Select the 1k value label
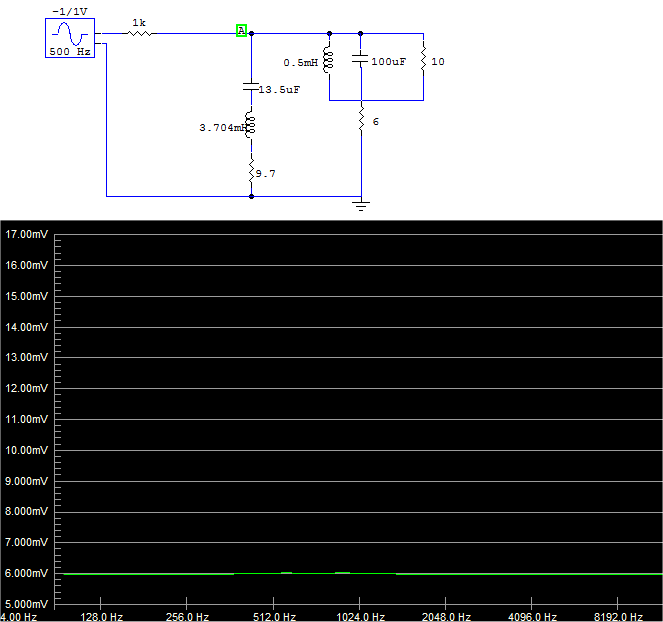Image resolution: width=663 pixels, height=622 pixels. [x=139, y=23]
